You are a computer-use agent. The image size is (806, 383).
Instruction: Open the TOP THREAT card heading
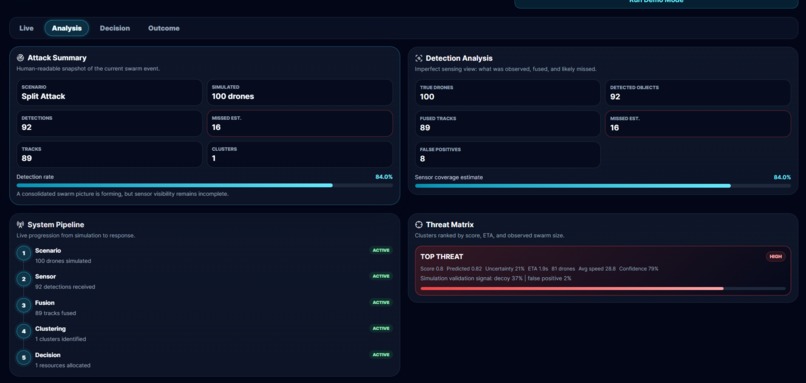pyautogui.click(x=442, y=257)
